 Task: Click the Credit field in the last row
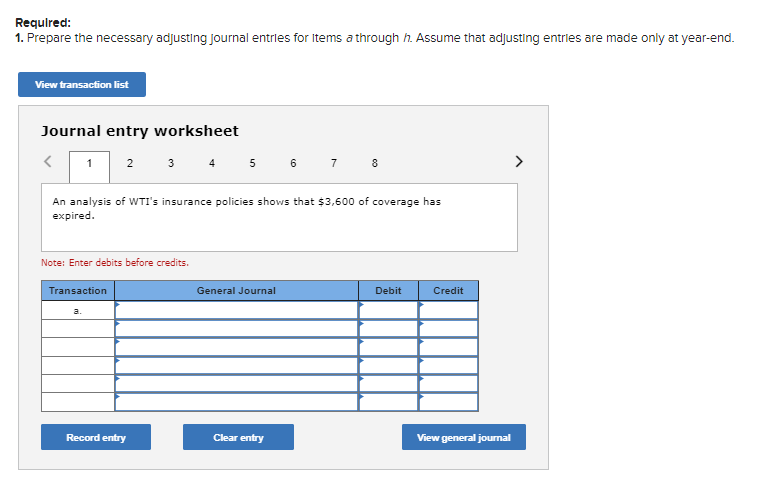[x=448, y=402]
